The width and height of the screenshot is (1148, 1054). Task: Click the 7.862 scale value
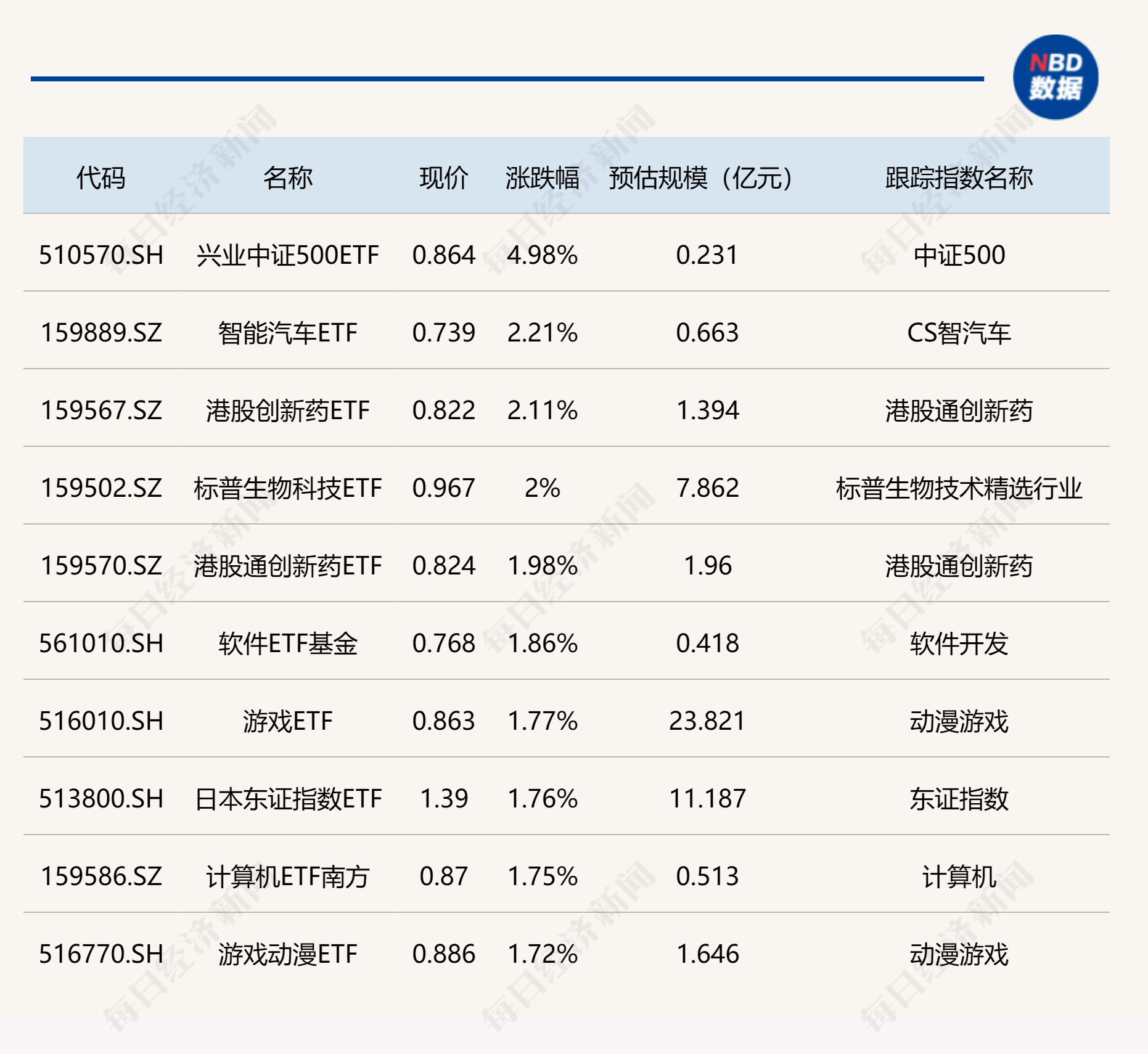(707, 488)
